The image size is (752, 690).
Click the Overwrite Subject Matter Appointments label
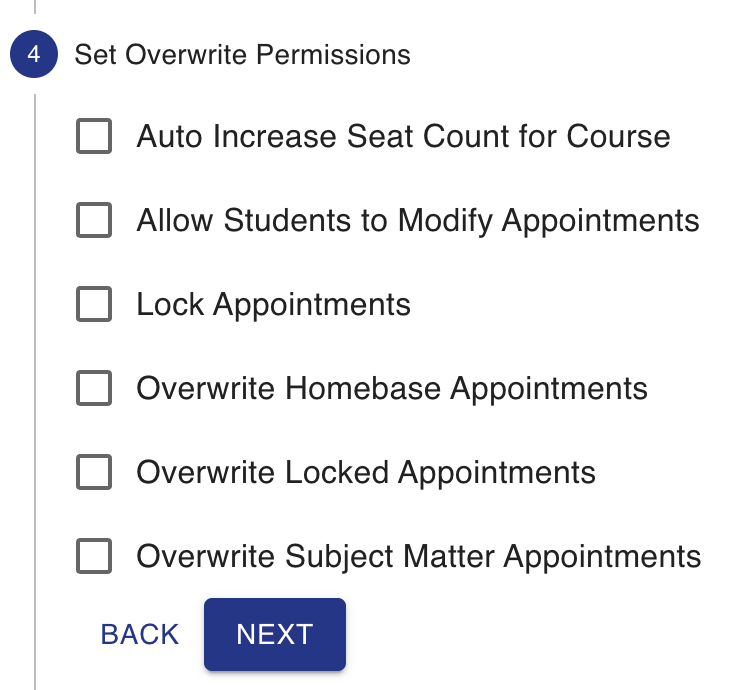[x=419, y=557]
